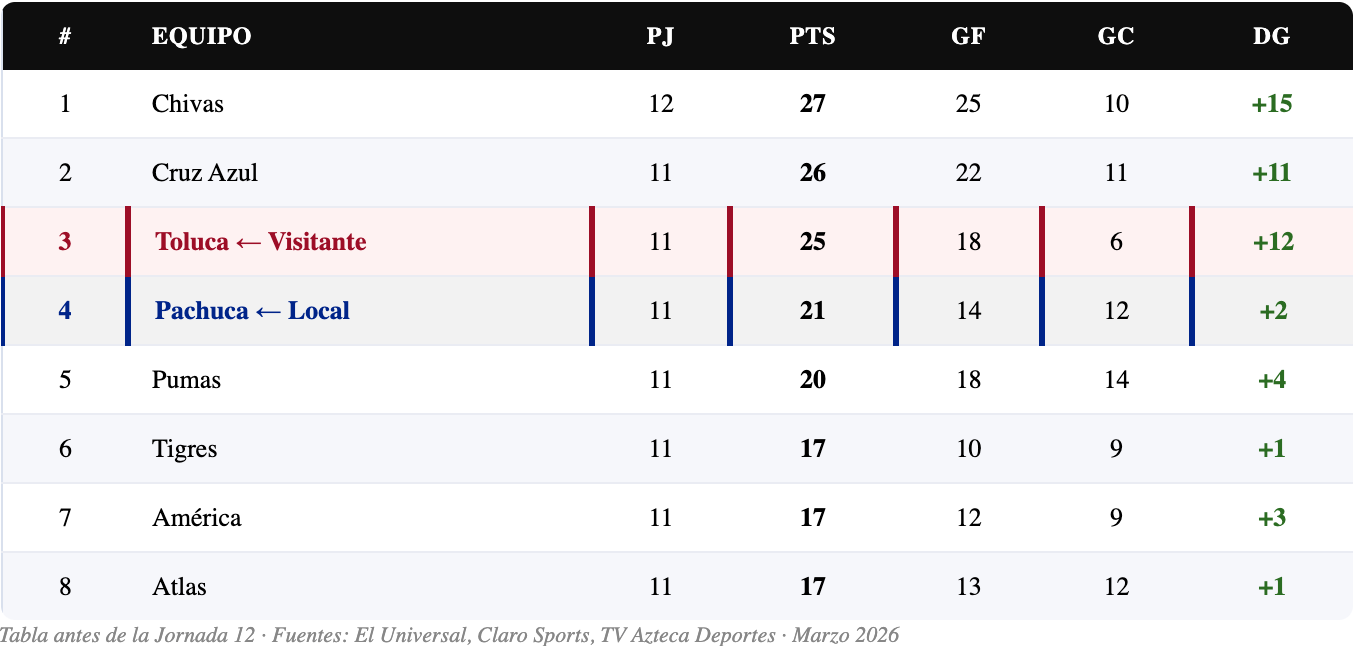
Task: Select the Toluca ← Visitante team name
Action: click(261, 242)
